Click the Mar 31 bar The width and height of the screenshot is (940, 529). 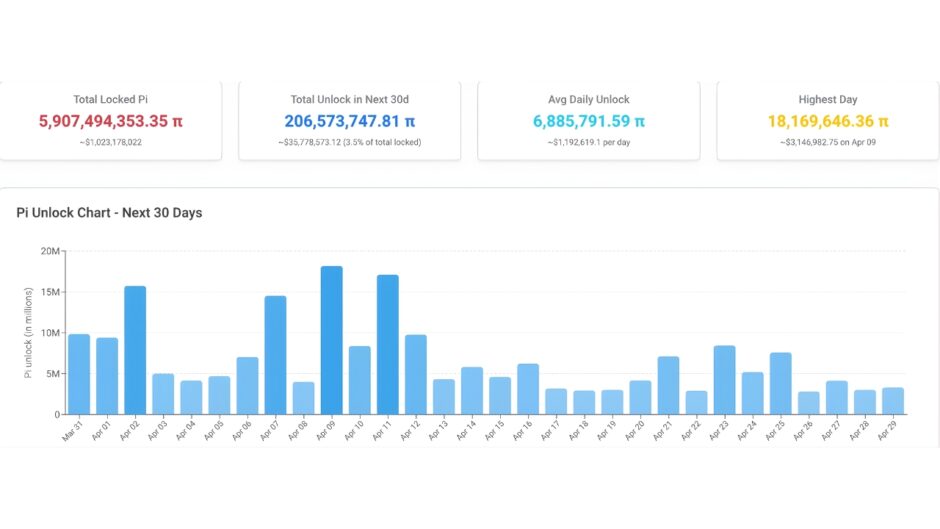pos(79,374)
